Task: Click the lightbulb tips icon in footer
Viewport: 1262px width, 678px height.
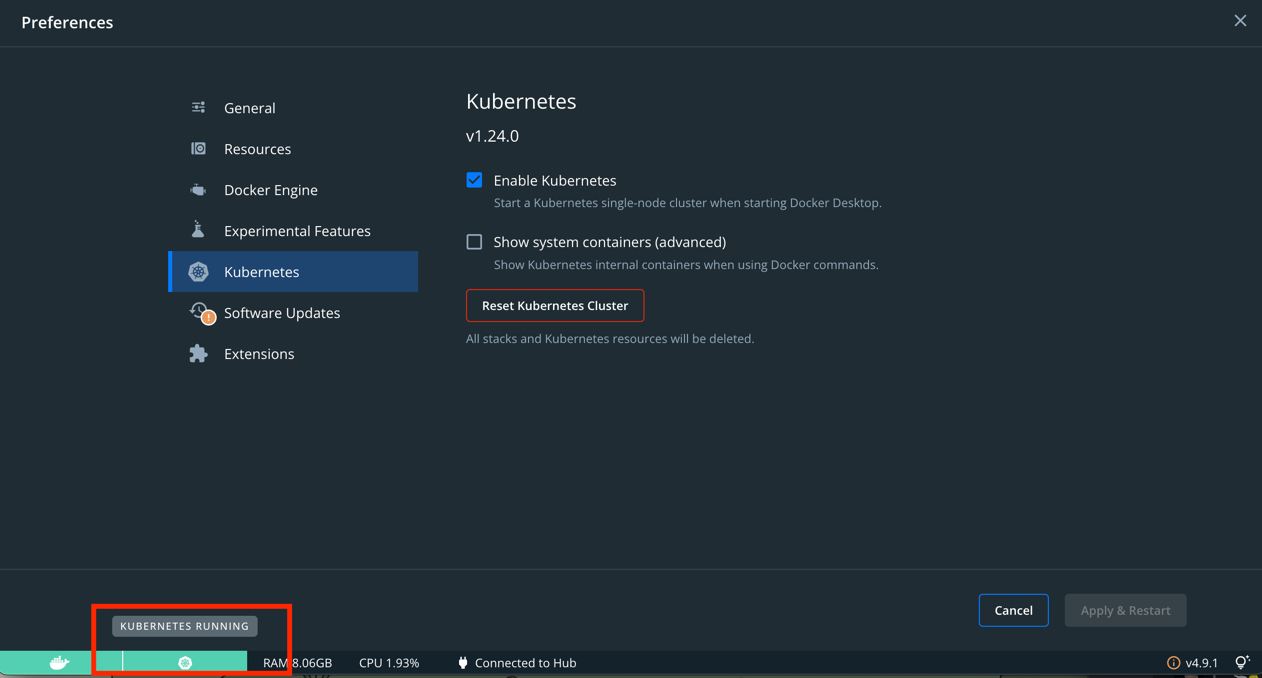Action: (1242, 662)
